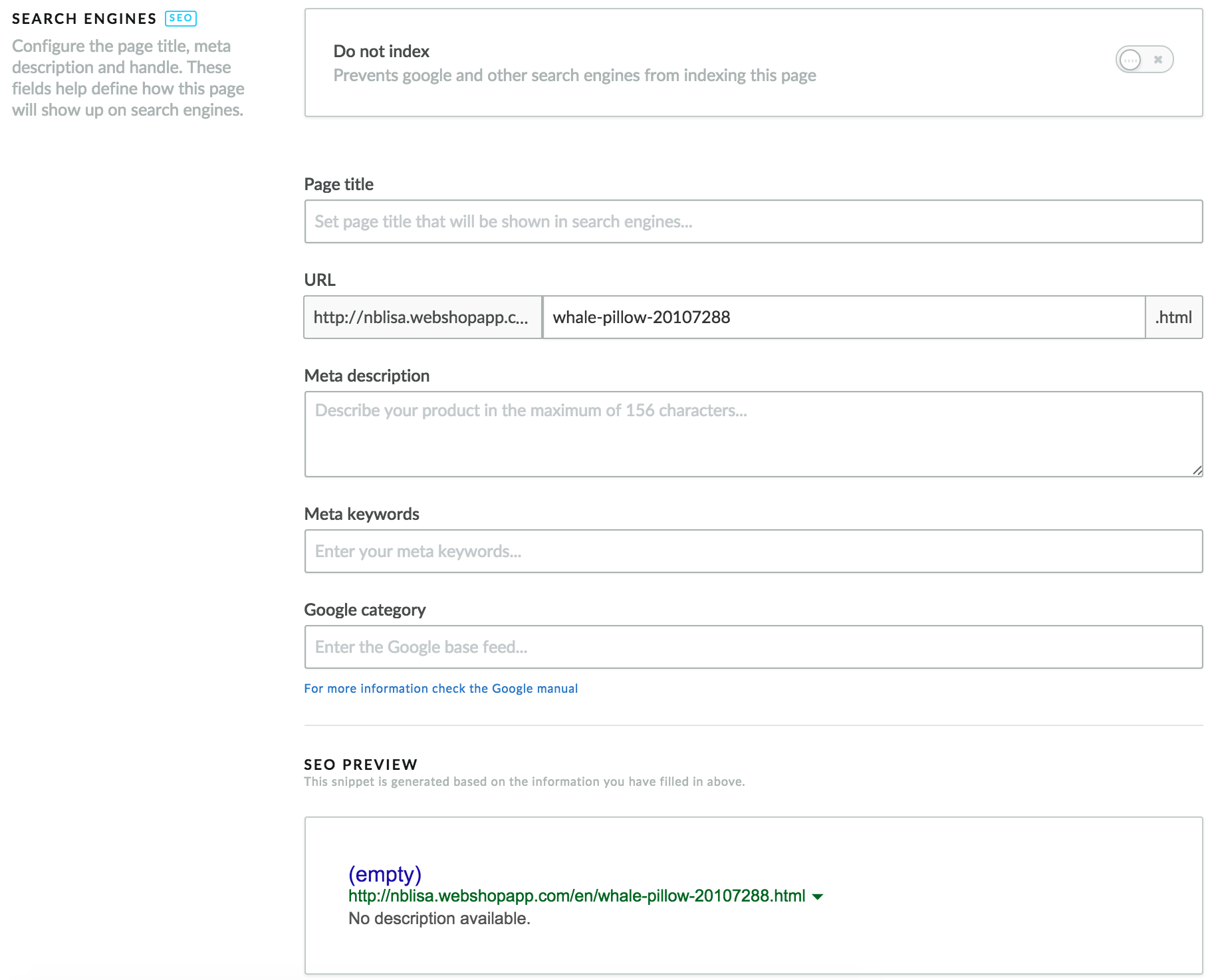This screenshot has width=1206, height=980.
Task: Click the Google category input field
Action: click(753, 647)
